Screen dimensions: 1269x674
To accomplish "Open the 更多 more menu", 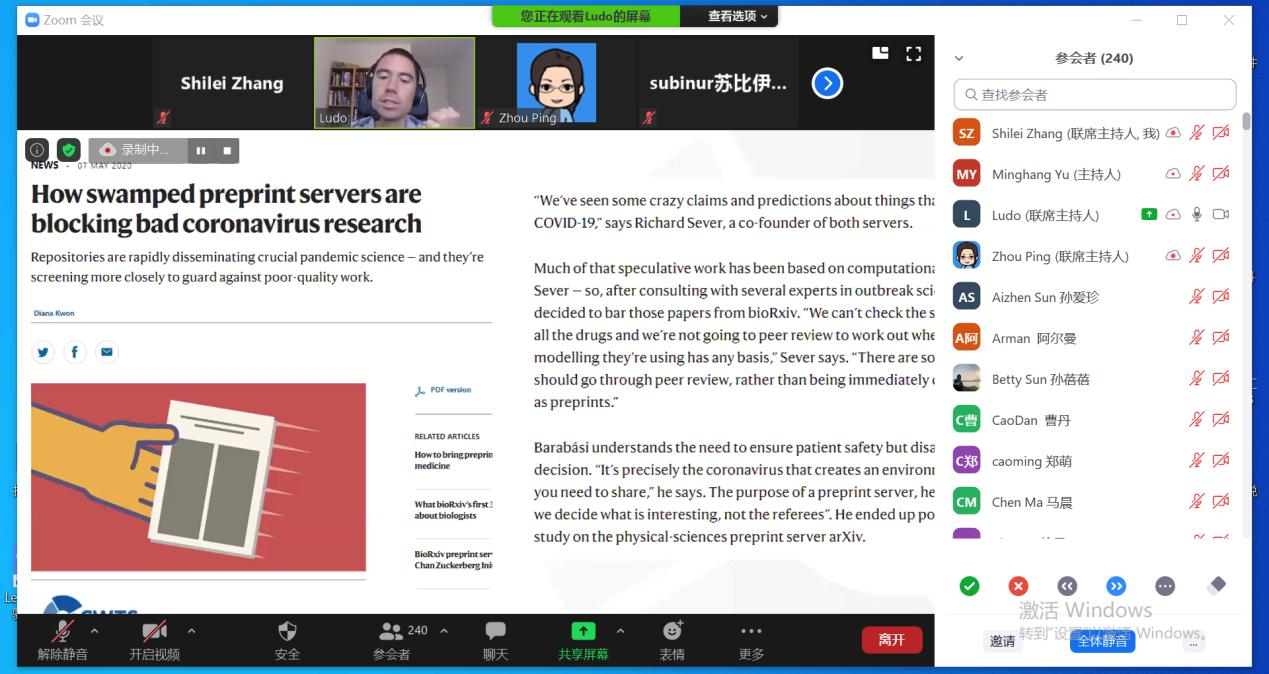I will tap(751, 640).
